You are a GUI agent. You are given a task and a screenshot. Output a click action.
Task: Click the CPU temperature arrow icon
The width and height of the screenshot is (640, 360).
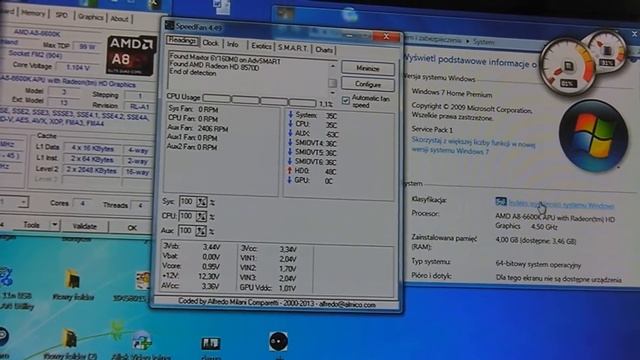click(290, 124)
